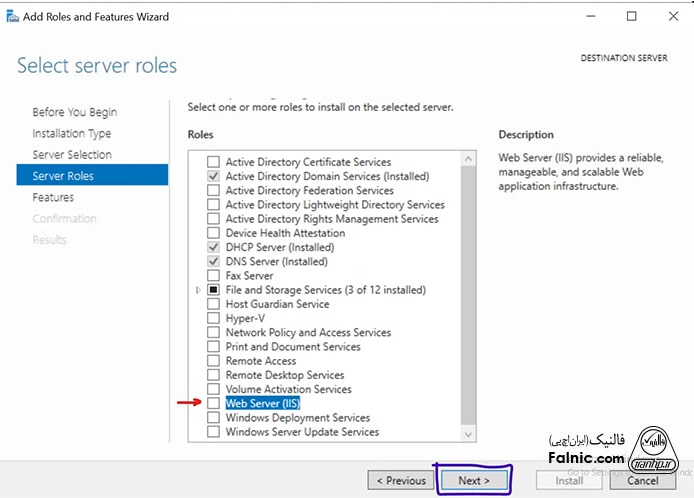694x498 pixels.
Task: Tick the Fax Server checkbox
Action: point(212,276)
